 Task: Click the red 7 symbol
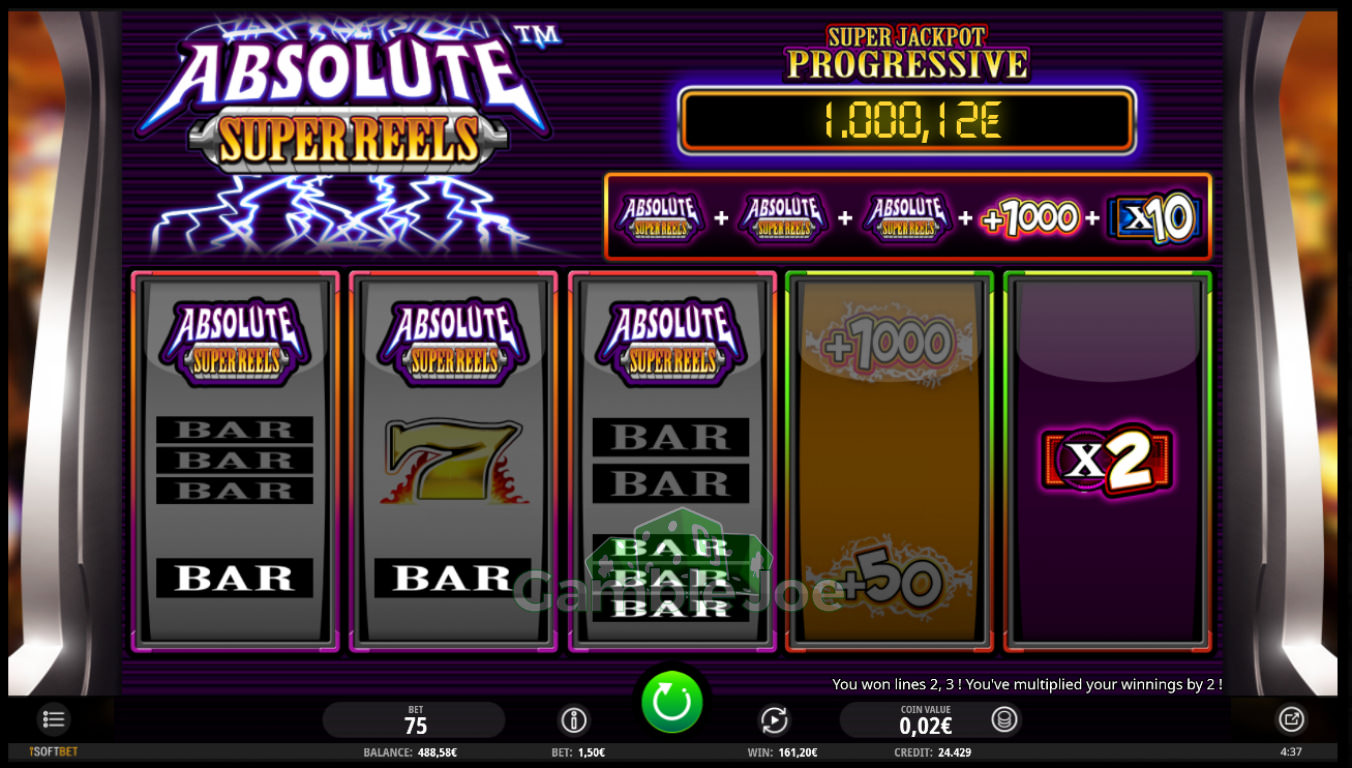pos(454,461)
